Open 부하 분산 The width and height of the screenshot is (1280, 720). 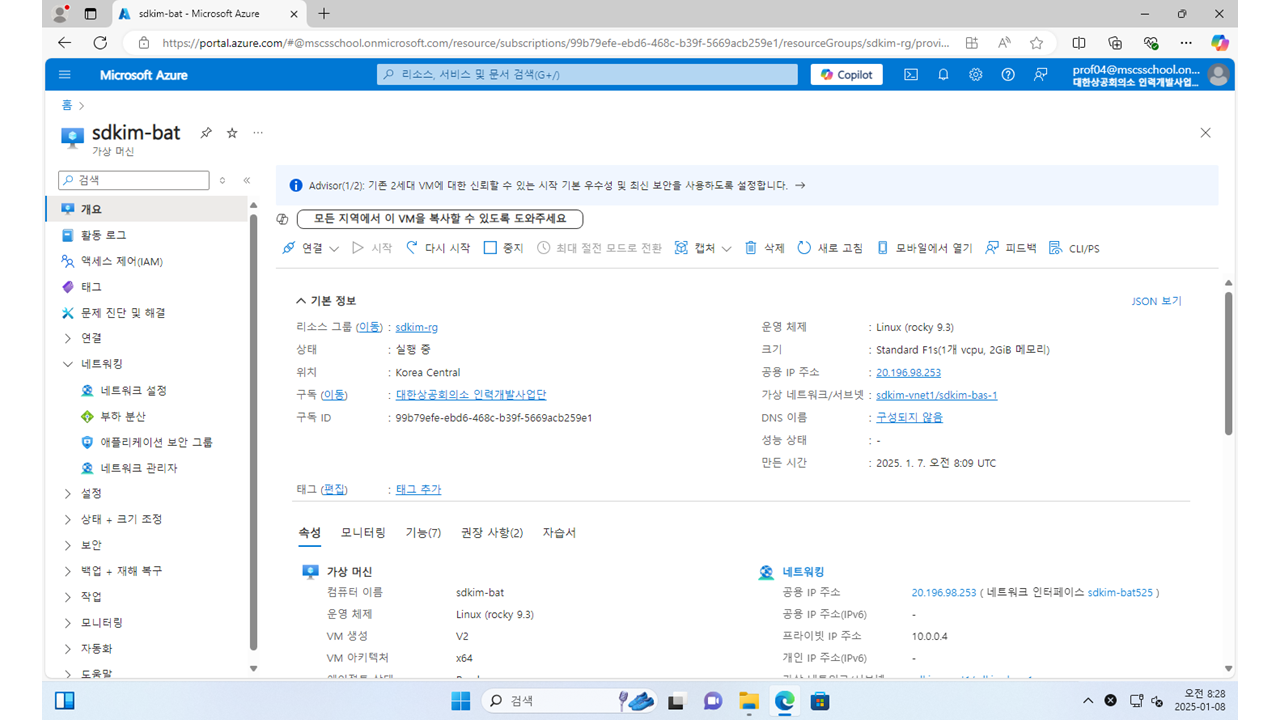click(x=122, y=416)
